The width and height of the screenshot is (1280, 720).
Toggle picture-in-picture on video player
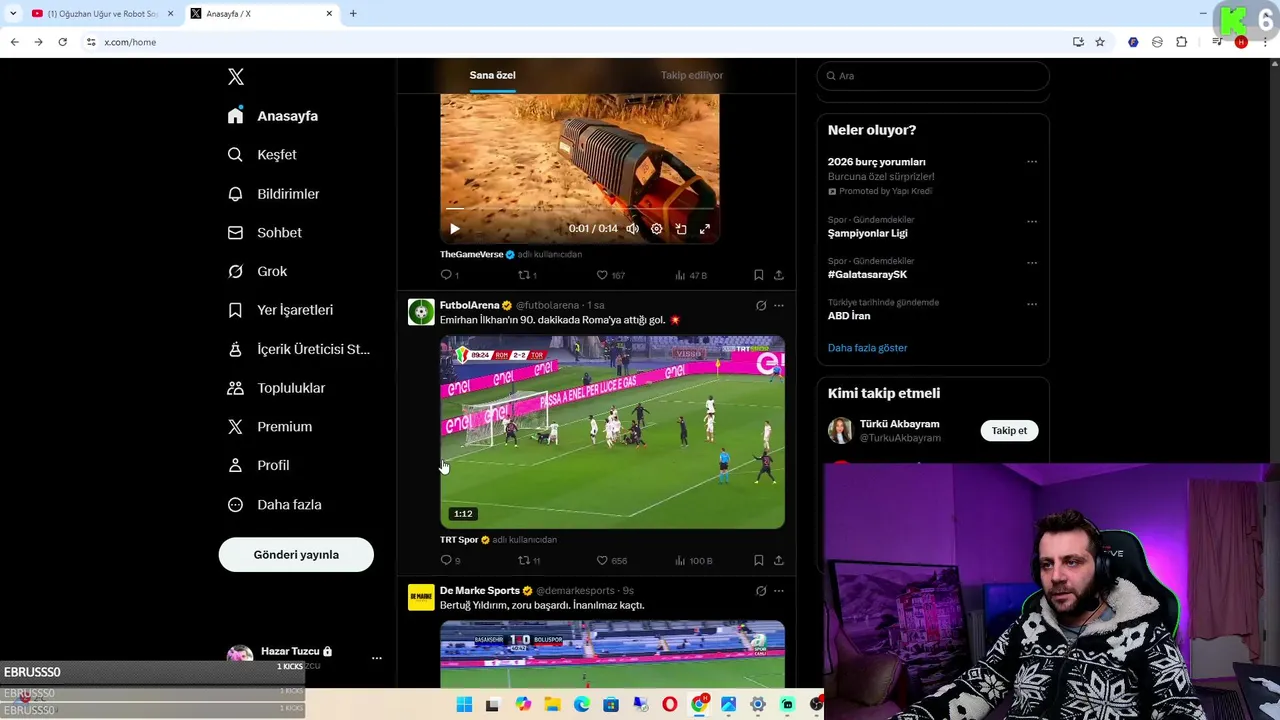[x=681, y=229]
